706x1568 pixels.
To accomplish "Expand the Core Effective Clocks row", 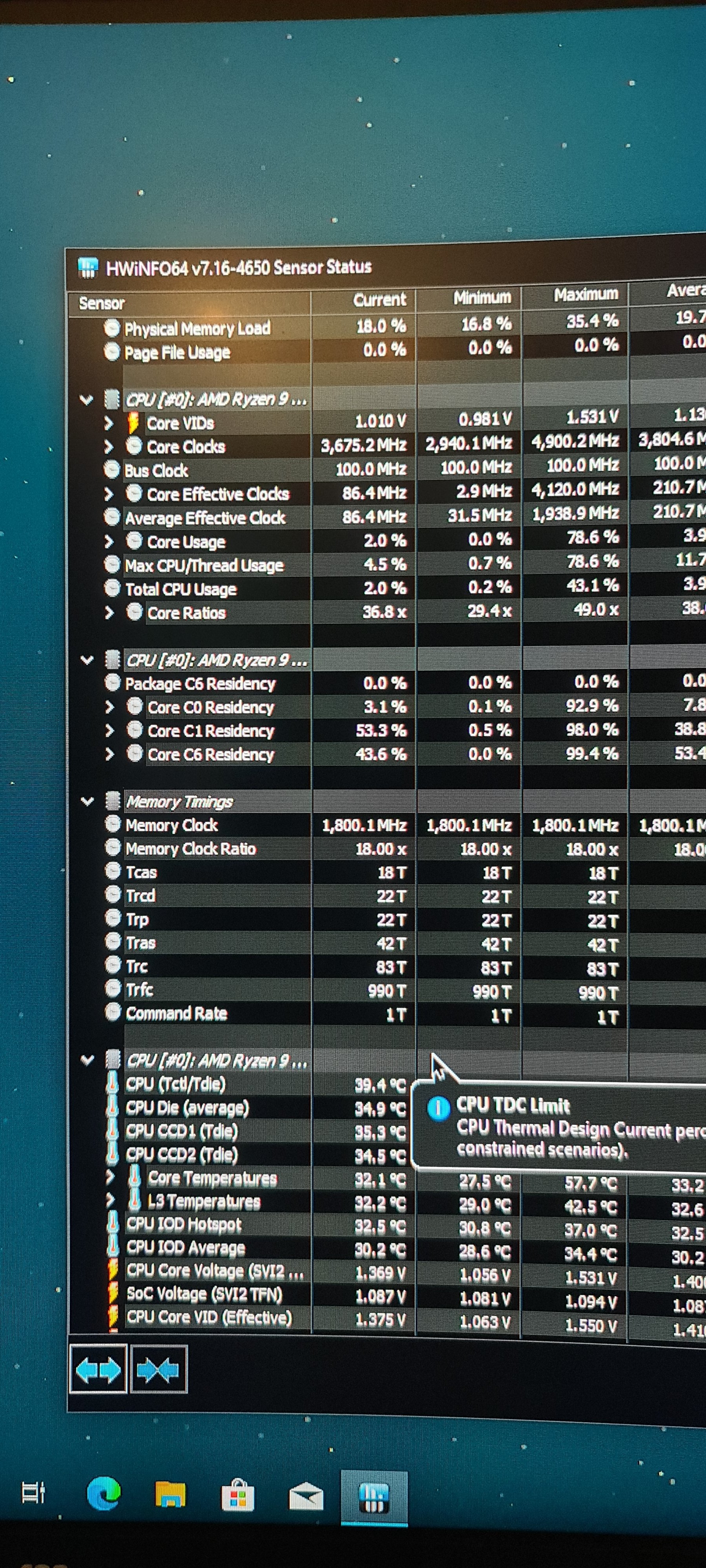I will [109, 494].
